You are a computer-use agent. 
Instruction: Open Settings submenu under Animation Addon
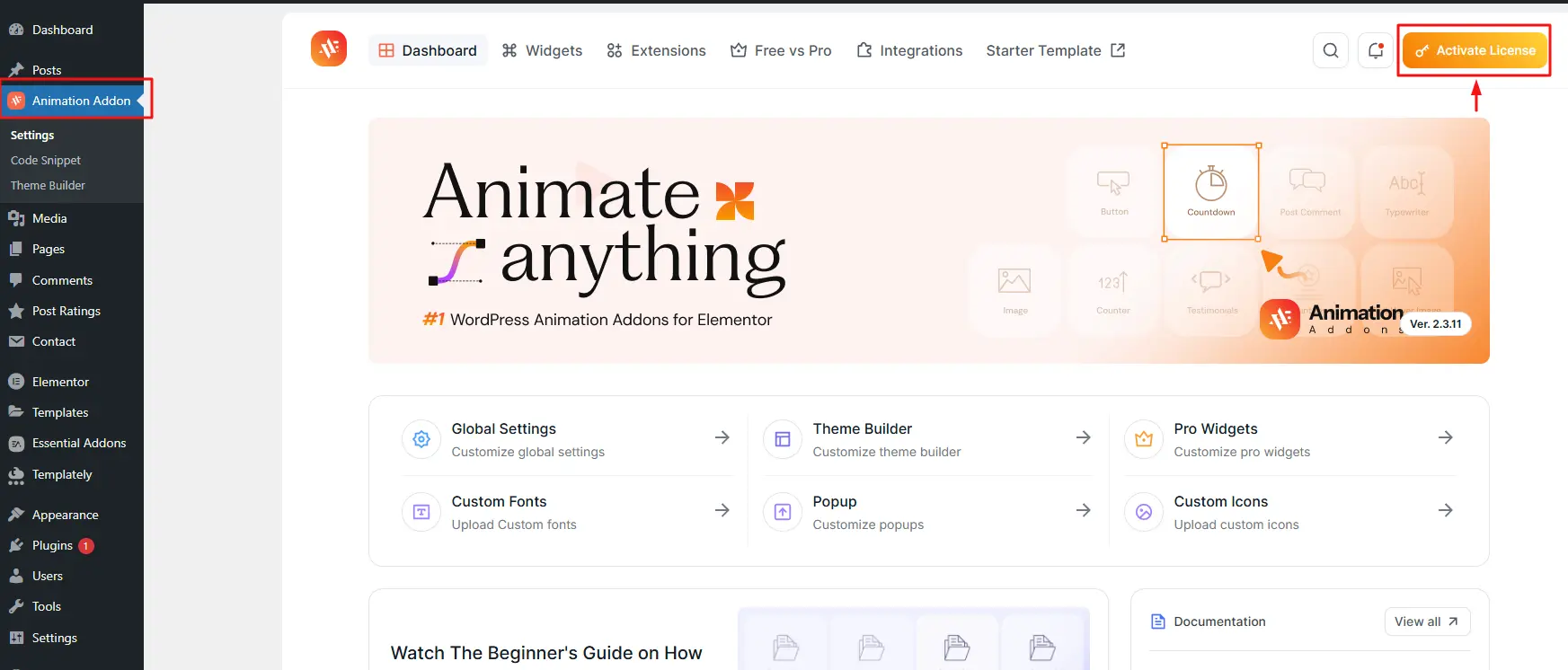pos(32,135)
